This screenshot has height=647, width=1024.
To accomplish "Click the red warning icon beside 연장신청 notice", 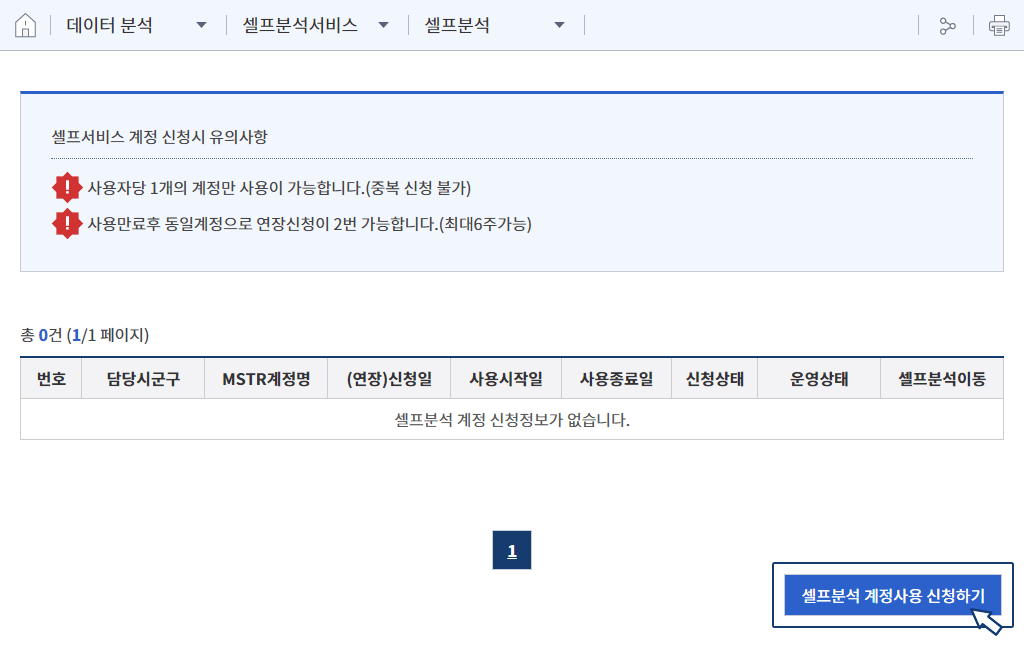I will (x=67, y=224).
